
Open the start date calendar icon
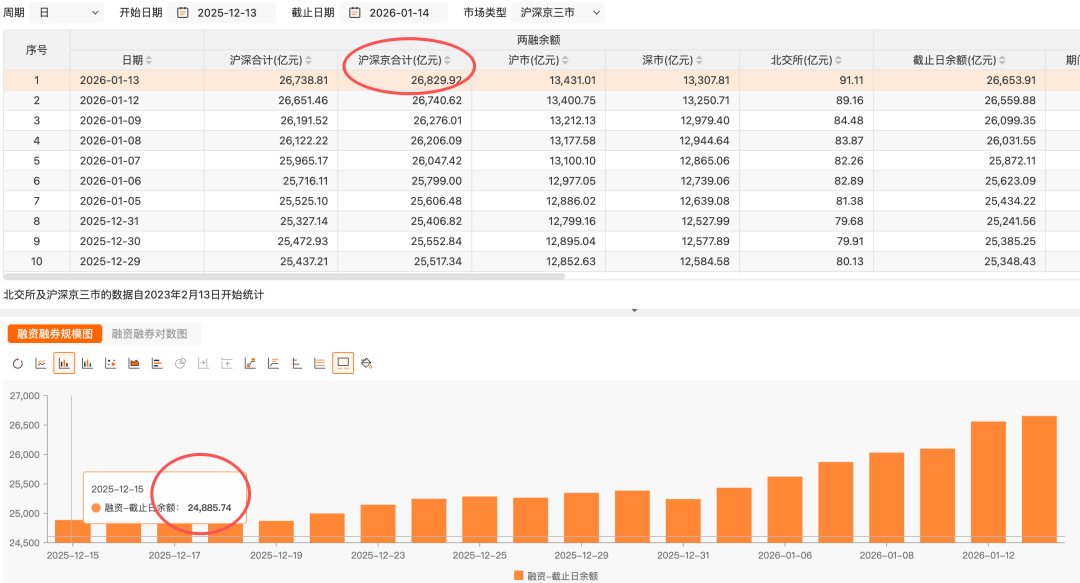[183, 12]
